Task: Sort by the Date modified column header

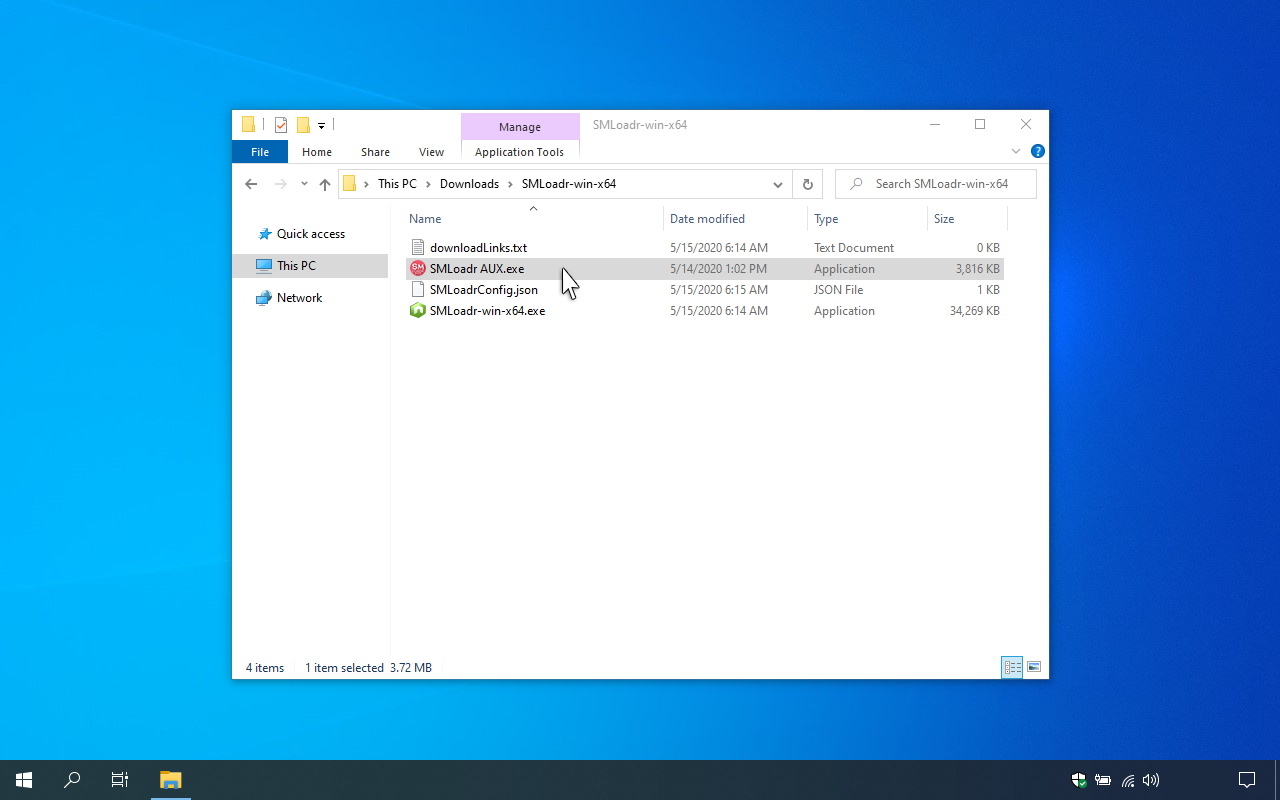Action: pyautogui.click(x=736, y=219)
